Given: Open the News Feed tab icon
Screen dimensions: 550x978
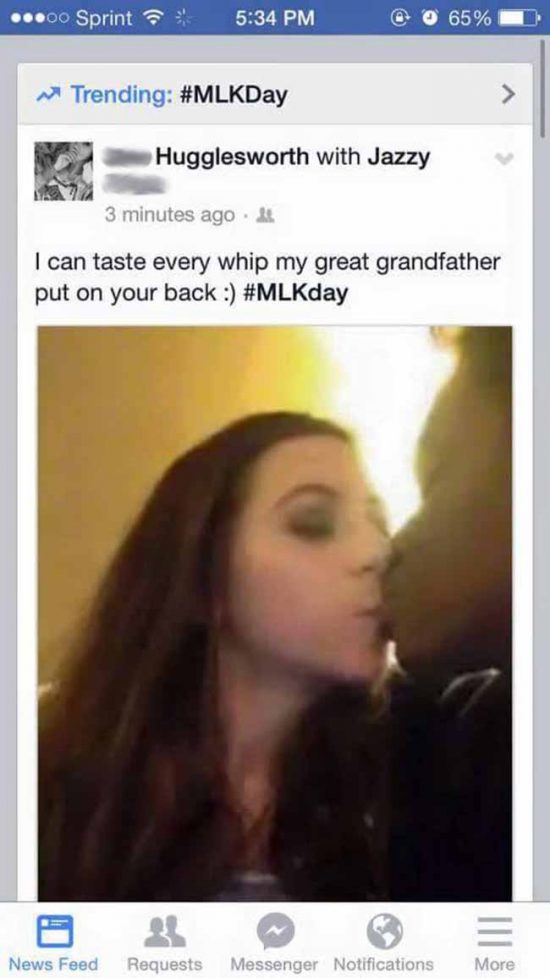Looking at the screenshot, I should coord(54,932).
